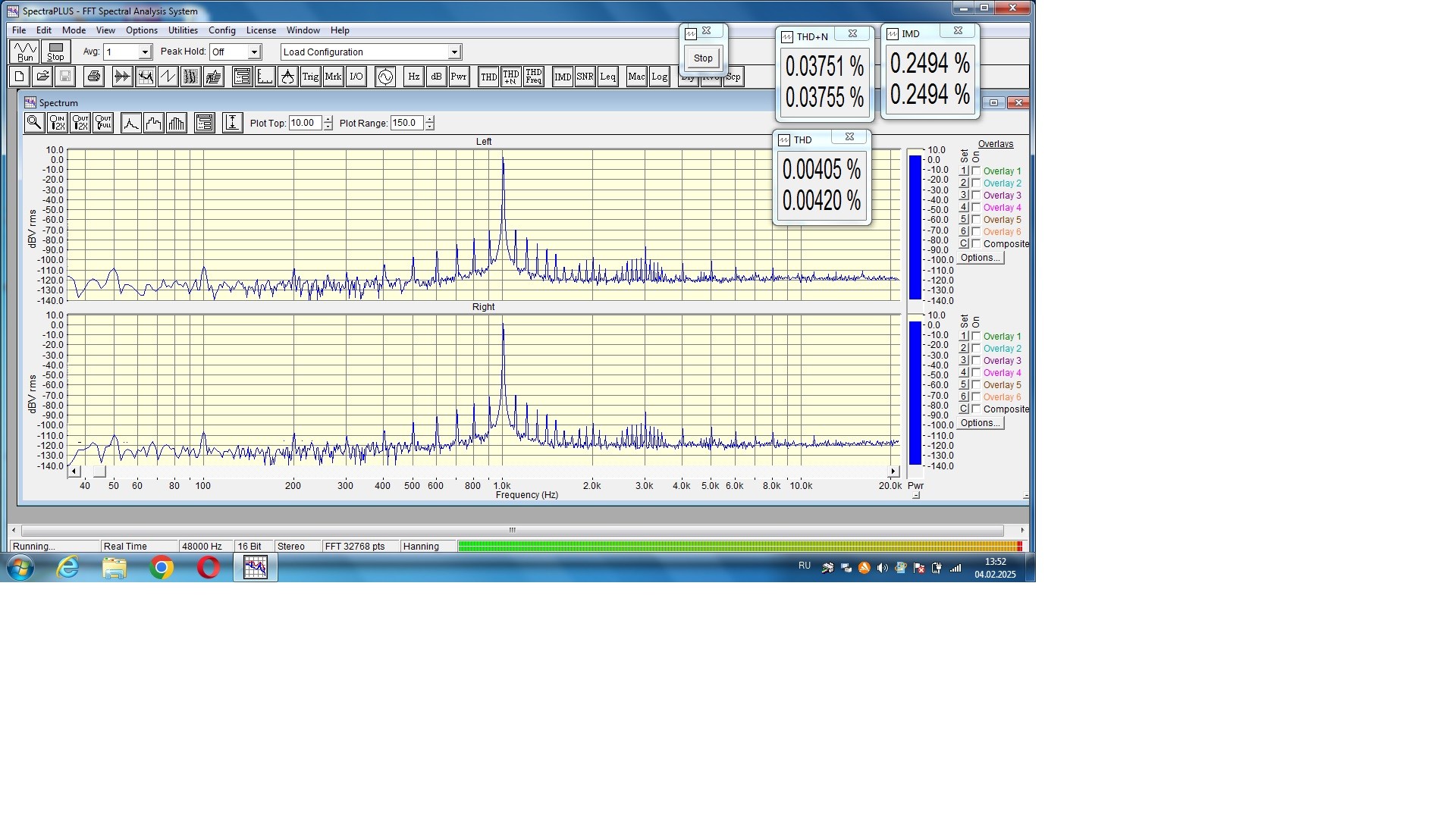Open the Utilities menu
The height and width of the screenshot is (818, 1456).
click(x=183, y=30)
